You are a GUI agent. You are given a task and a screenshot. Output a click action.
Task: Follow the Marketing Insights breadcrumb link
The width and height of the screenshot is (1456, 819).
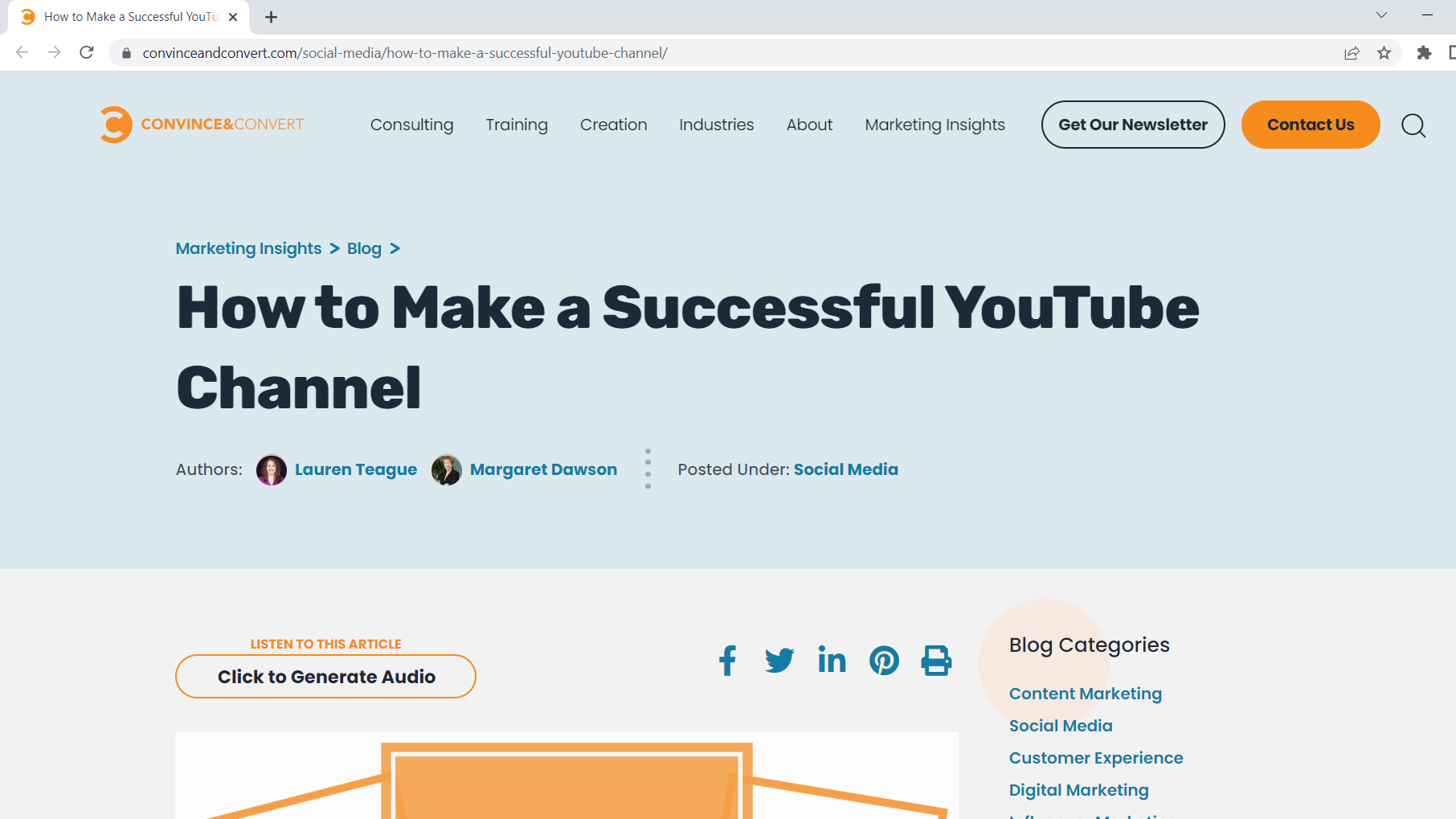pos(248,248)
